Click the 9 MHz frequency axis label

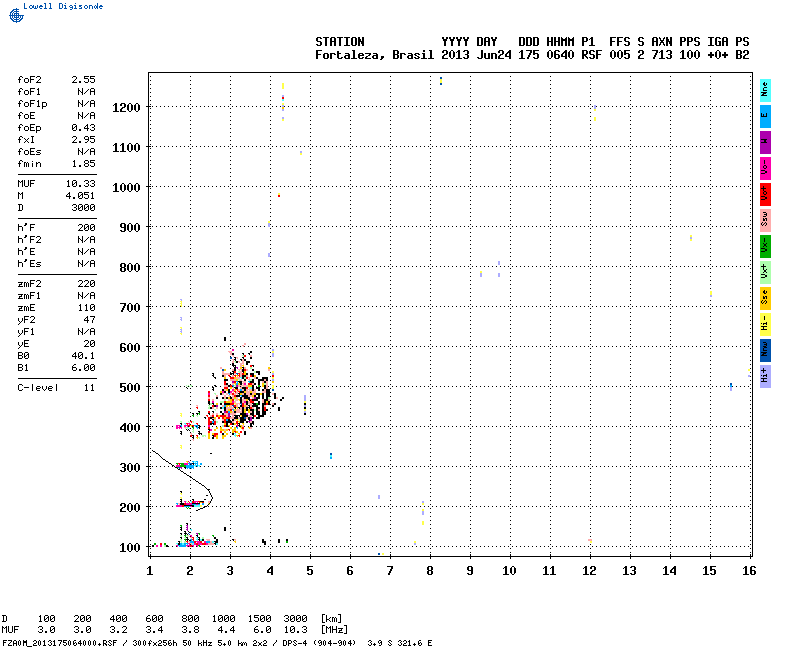pyautogui.click(x=470, y=571)
